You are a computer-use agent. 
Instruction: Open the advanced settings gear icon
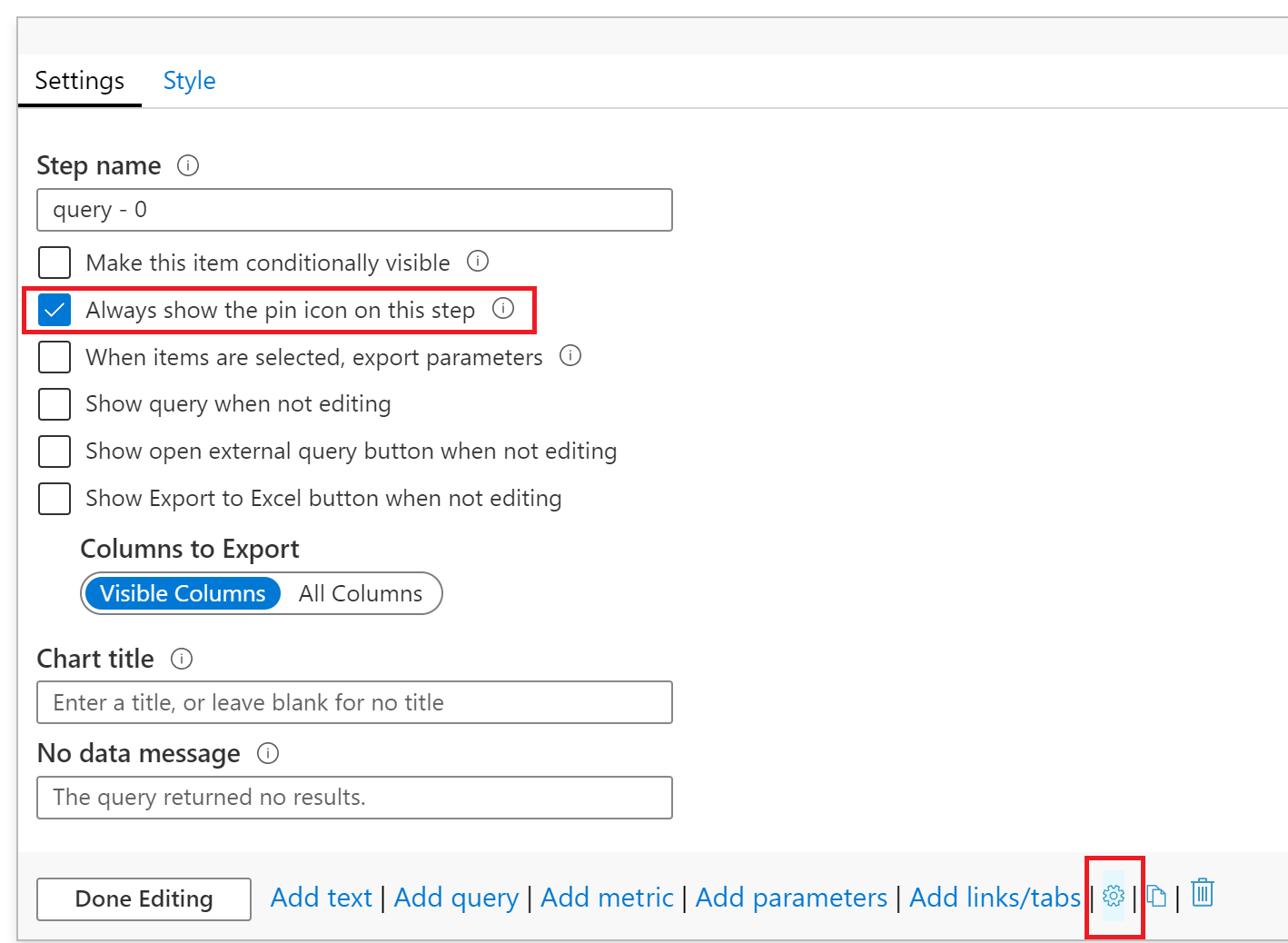pyautogui.click(x=1113, y=897)
